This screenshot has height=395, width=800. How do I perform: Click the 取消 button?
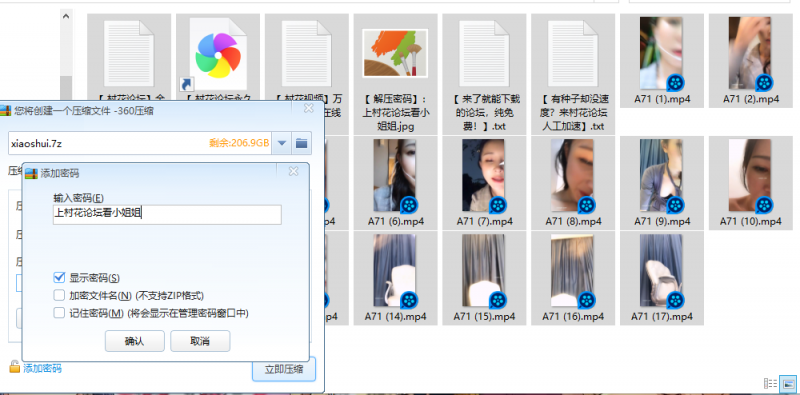pos(200,341)
